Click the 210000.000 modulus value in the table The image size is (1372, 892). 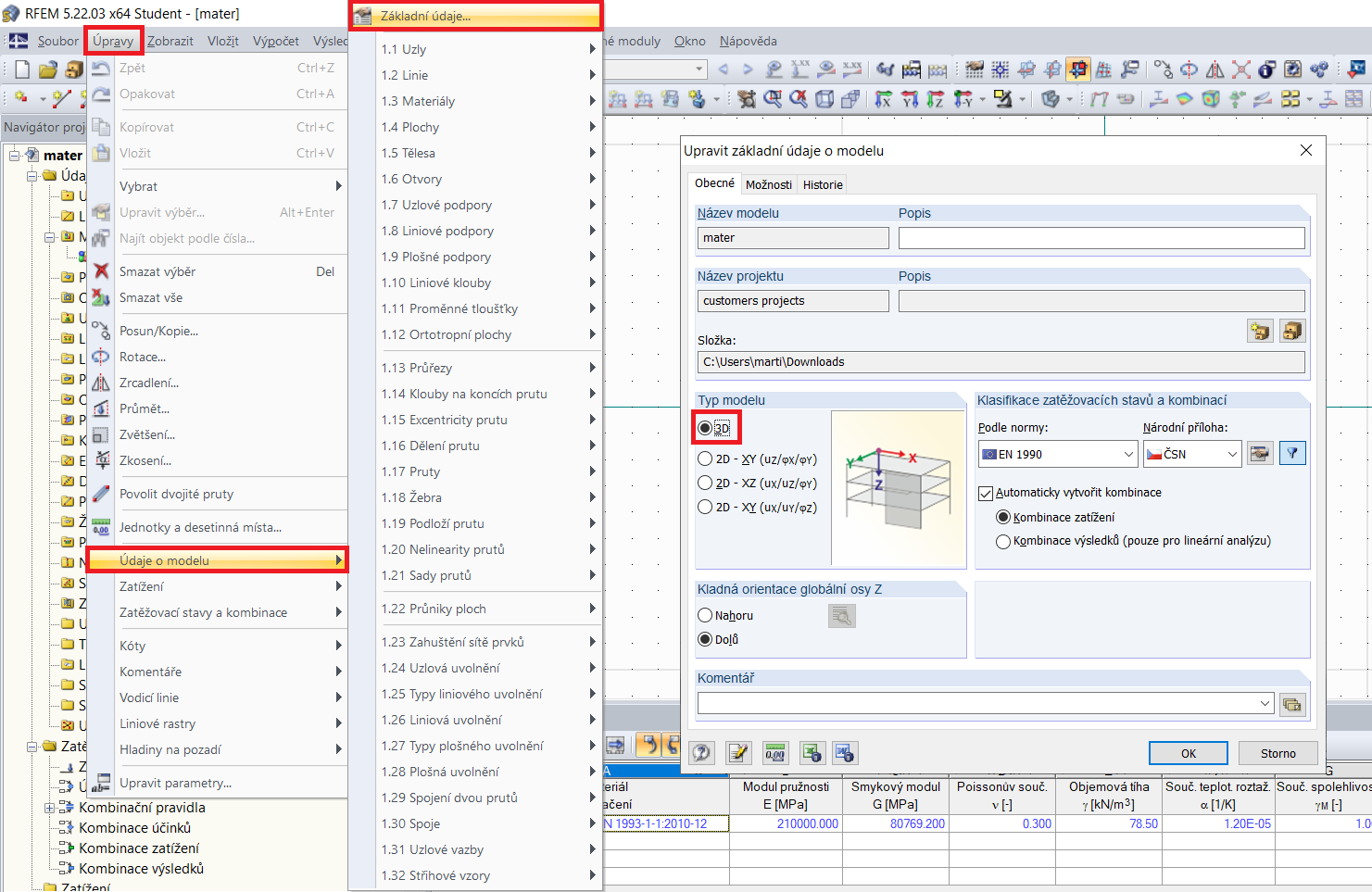point(786,823)
